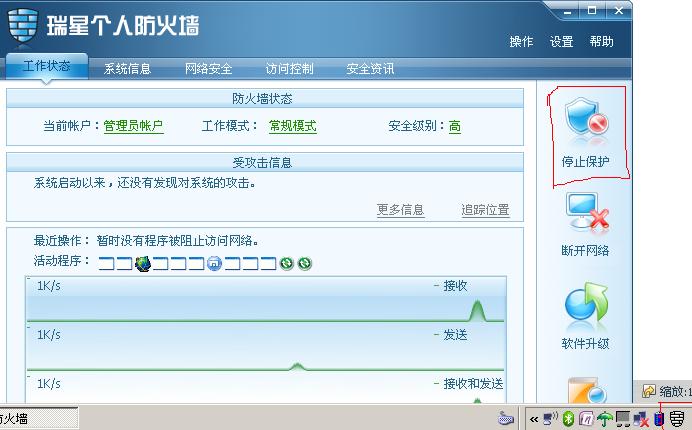Click the disconnected network tray icon with red X
Image resolution: width=692 pixels, height=430 pixels.
click(641, 418)
